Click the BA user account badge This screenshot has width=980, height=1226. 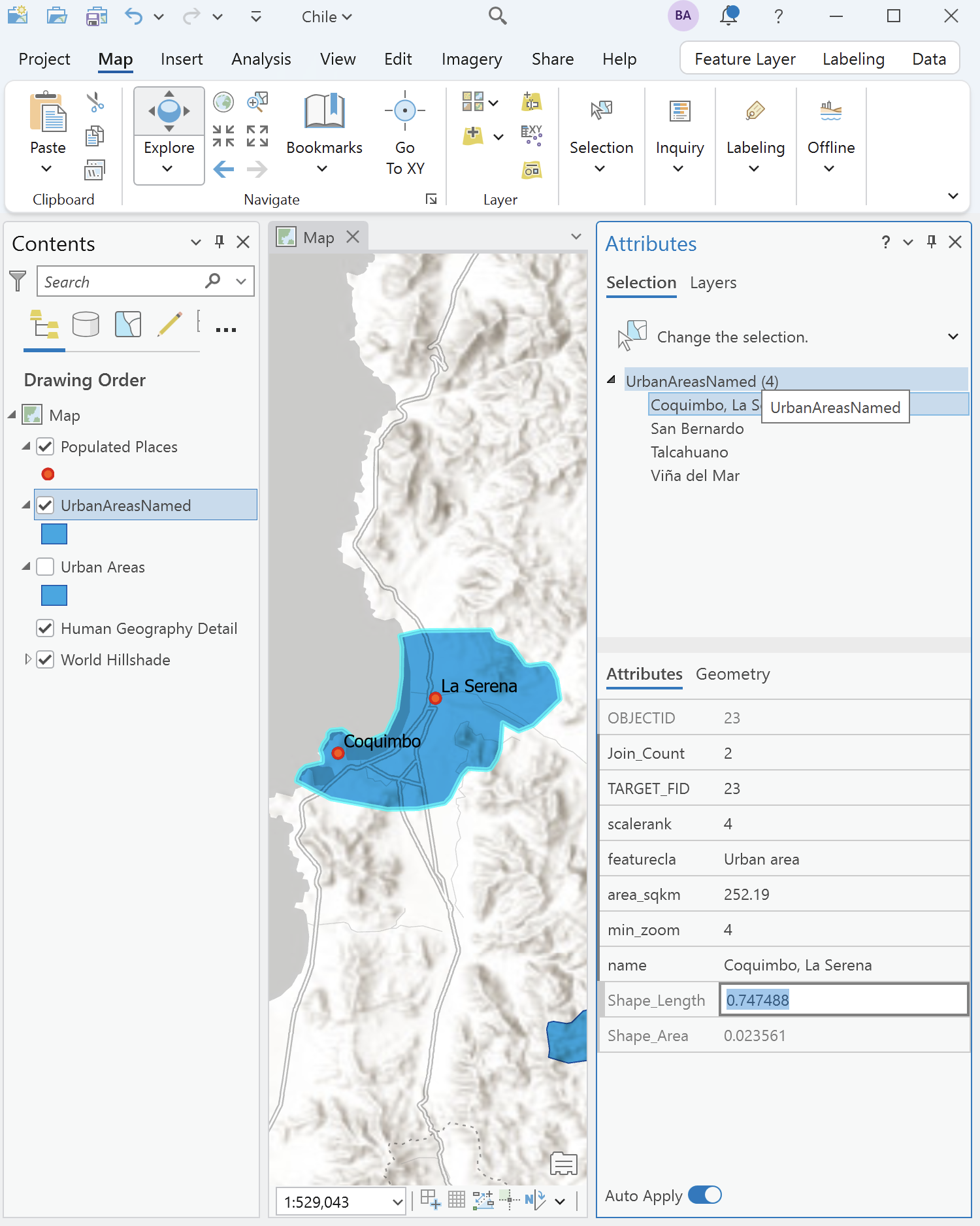683,16
